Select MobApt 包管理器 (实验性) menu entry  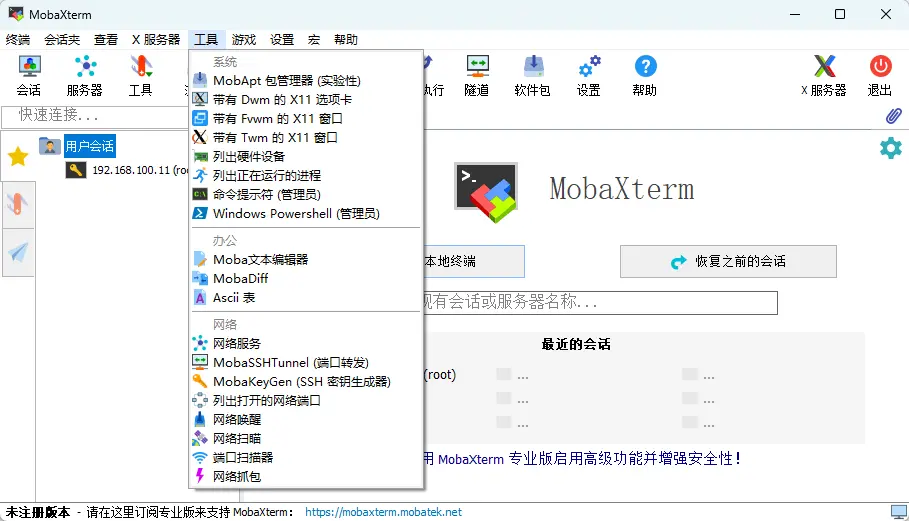(x=306, y=81)
